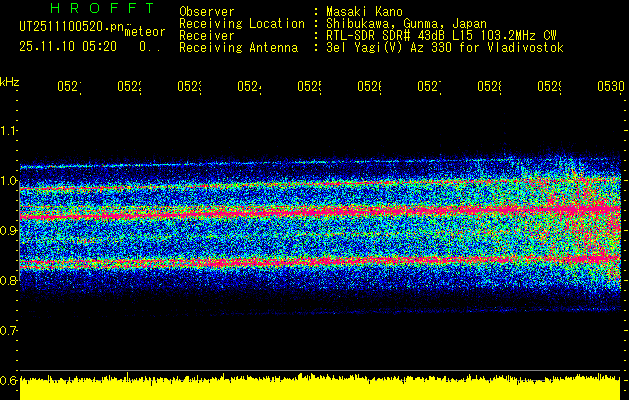Click the date stamp 25.11.10 05:20

pyautogui.click(x=68, y=47)
